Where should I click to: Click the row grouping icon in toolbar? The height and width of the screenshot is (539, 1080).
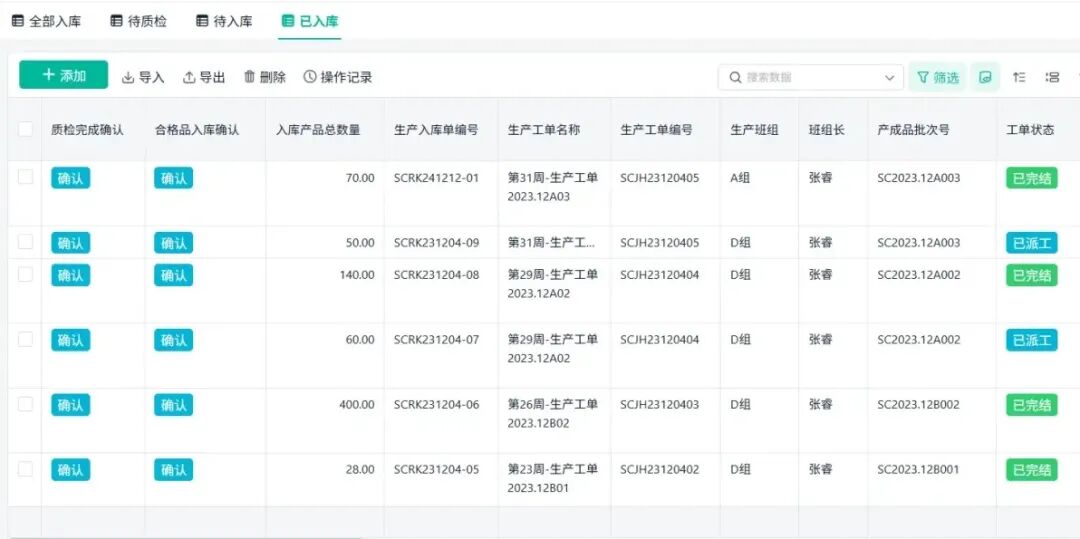click(1052, 77)
